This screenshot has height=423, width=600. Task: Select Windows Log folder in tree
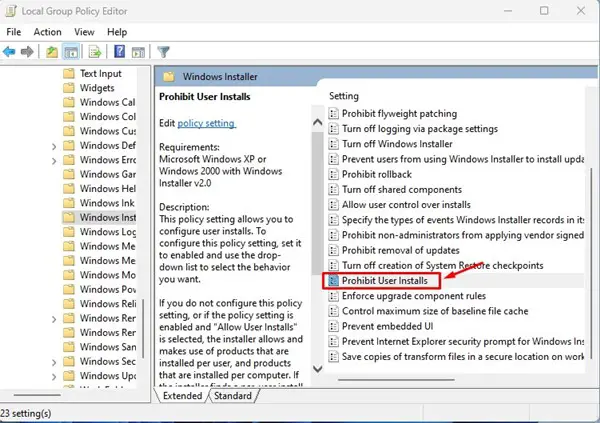point(99,232)
